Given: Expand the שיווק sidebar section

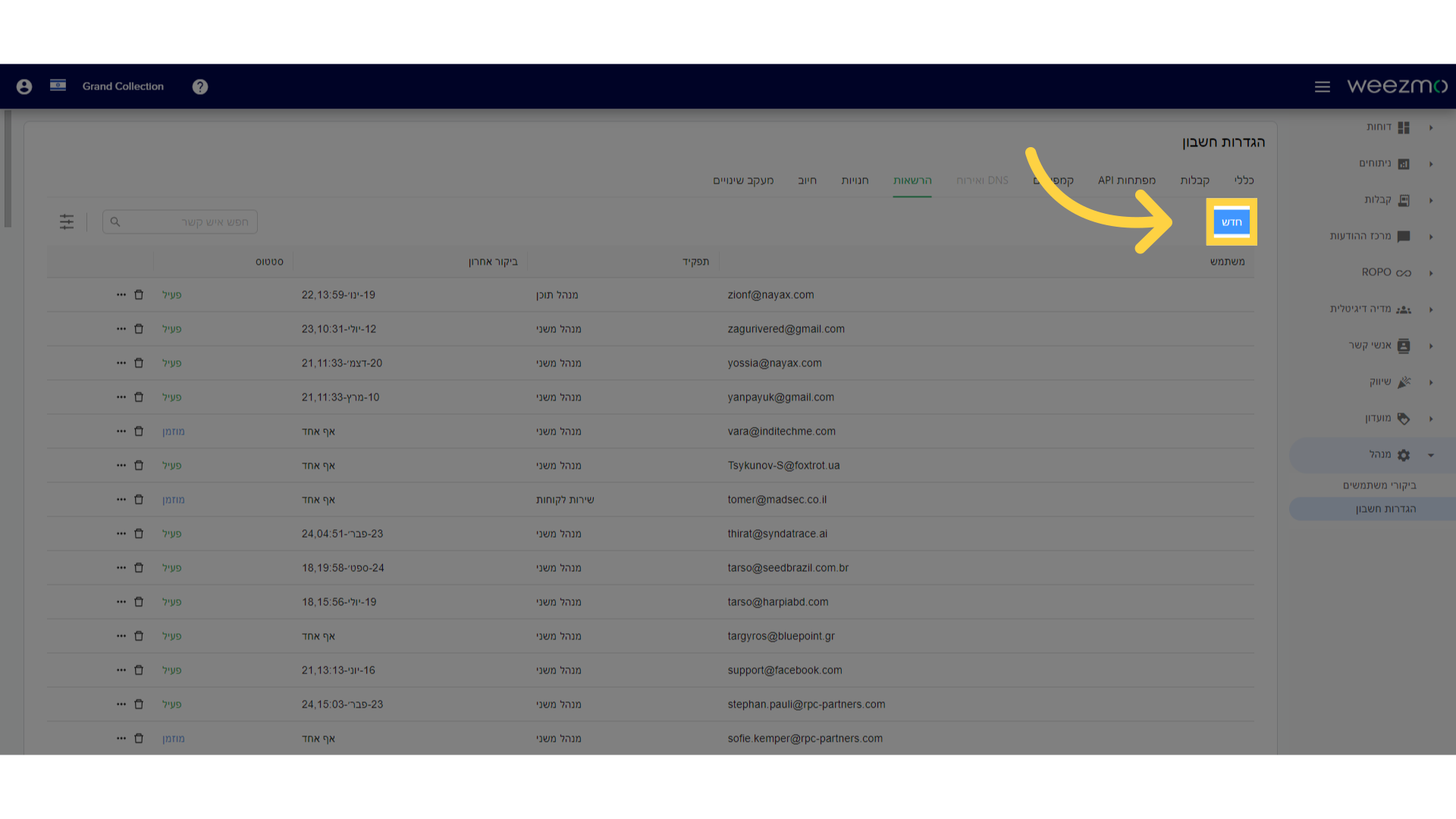Looking at the screenshot, I should point(1431,382).
